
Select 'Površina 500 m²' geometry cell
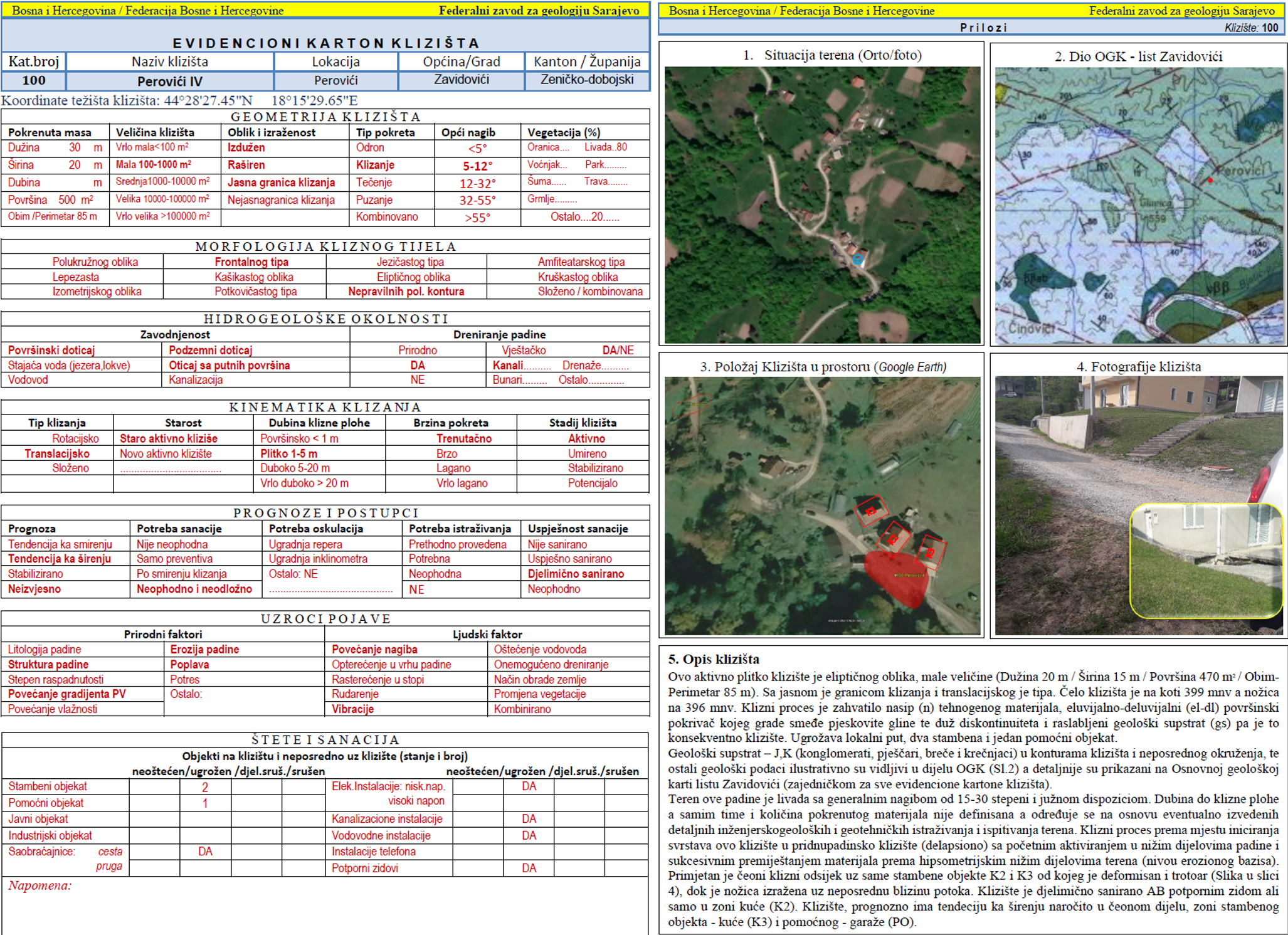pyautogui.click(x=51, y=200)
